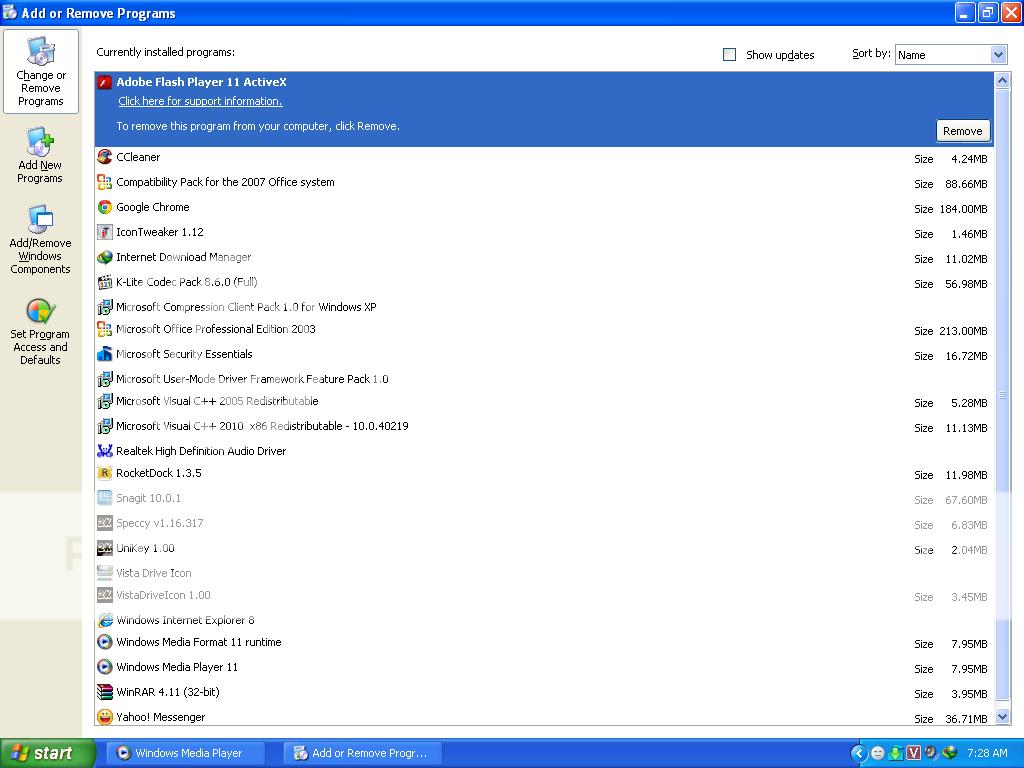Image resolution: width=1024 pixels, height=768 pixels.
Task: Open 'Click here for support information' link
Action: 200,101
